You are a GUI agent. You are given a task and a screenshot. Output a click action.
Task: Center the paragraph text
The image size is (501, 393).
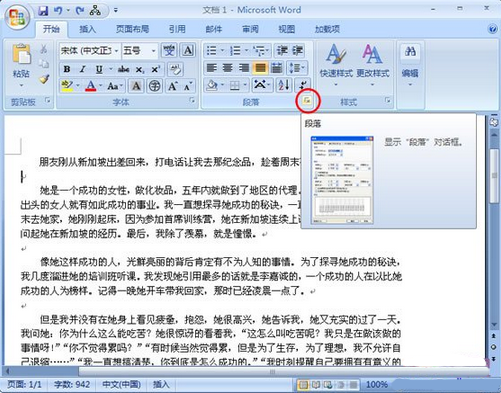point(228,68)
